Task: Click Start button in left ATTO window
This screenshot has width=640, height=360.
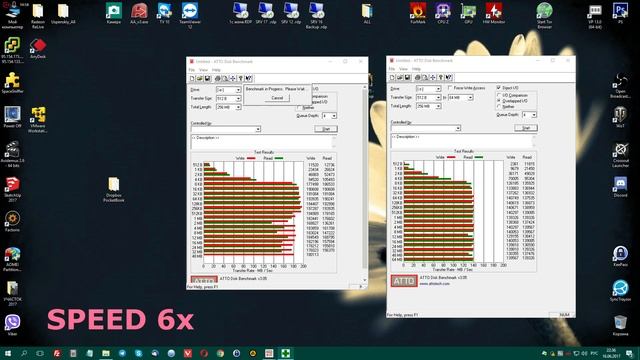Action: pos(326,129)
